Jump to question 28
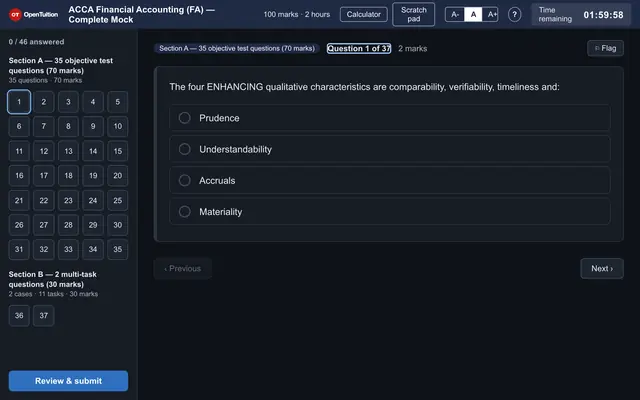This screenshot has width=640, height=400. pos(68,225)
